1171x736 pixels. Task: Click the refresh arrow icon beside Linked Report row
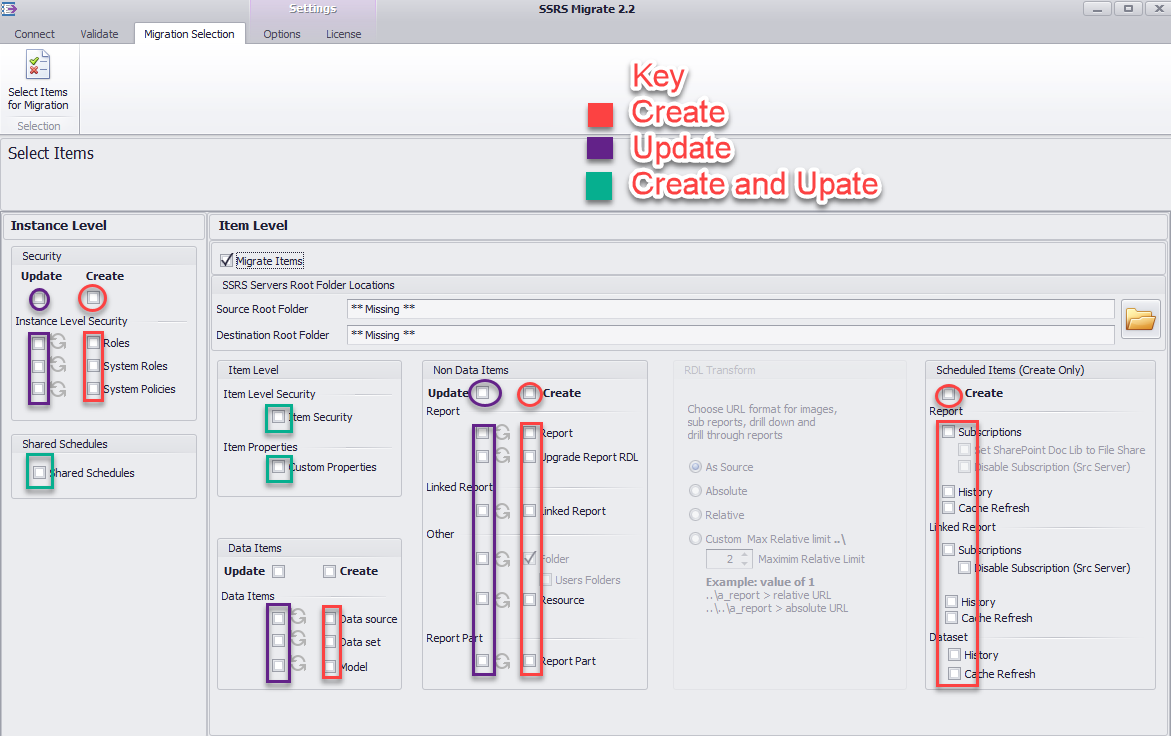point(503,511)
